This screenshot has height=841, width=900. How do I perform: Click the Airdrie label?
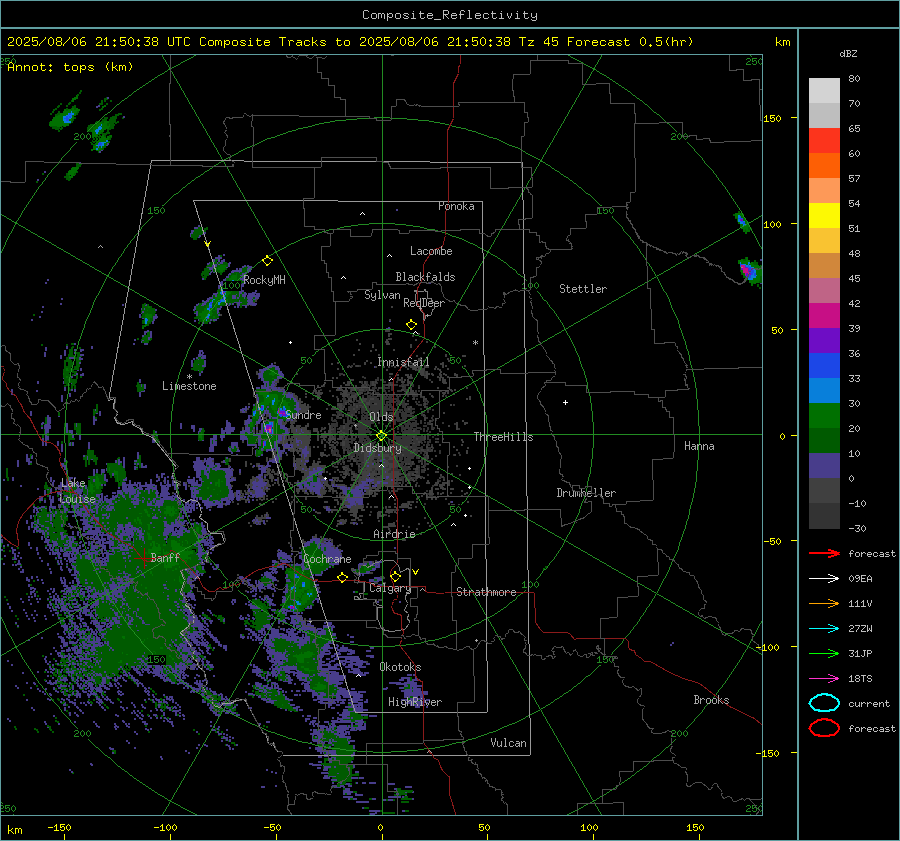(394, 534)
